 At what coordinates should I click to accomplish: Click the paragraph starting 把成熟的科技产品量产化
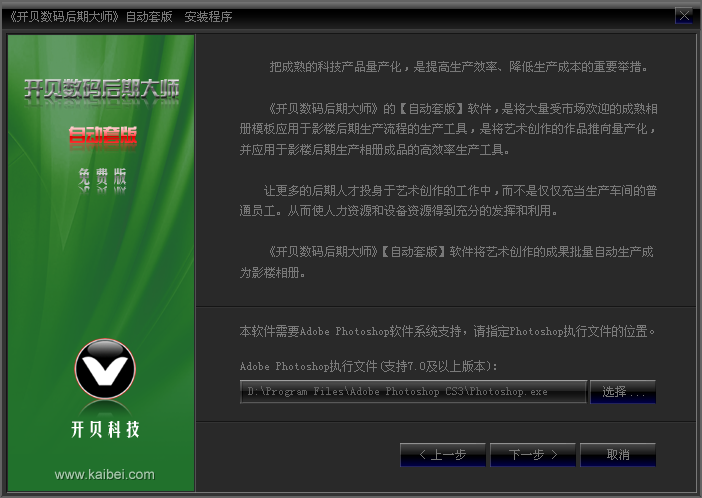click(x=458, y=67)
